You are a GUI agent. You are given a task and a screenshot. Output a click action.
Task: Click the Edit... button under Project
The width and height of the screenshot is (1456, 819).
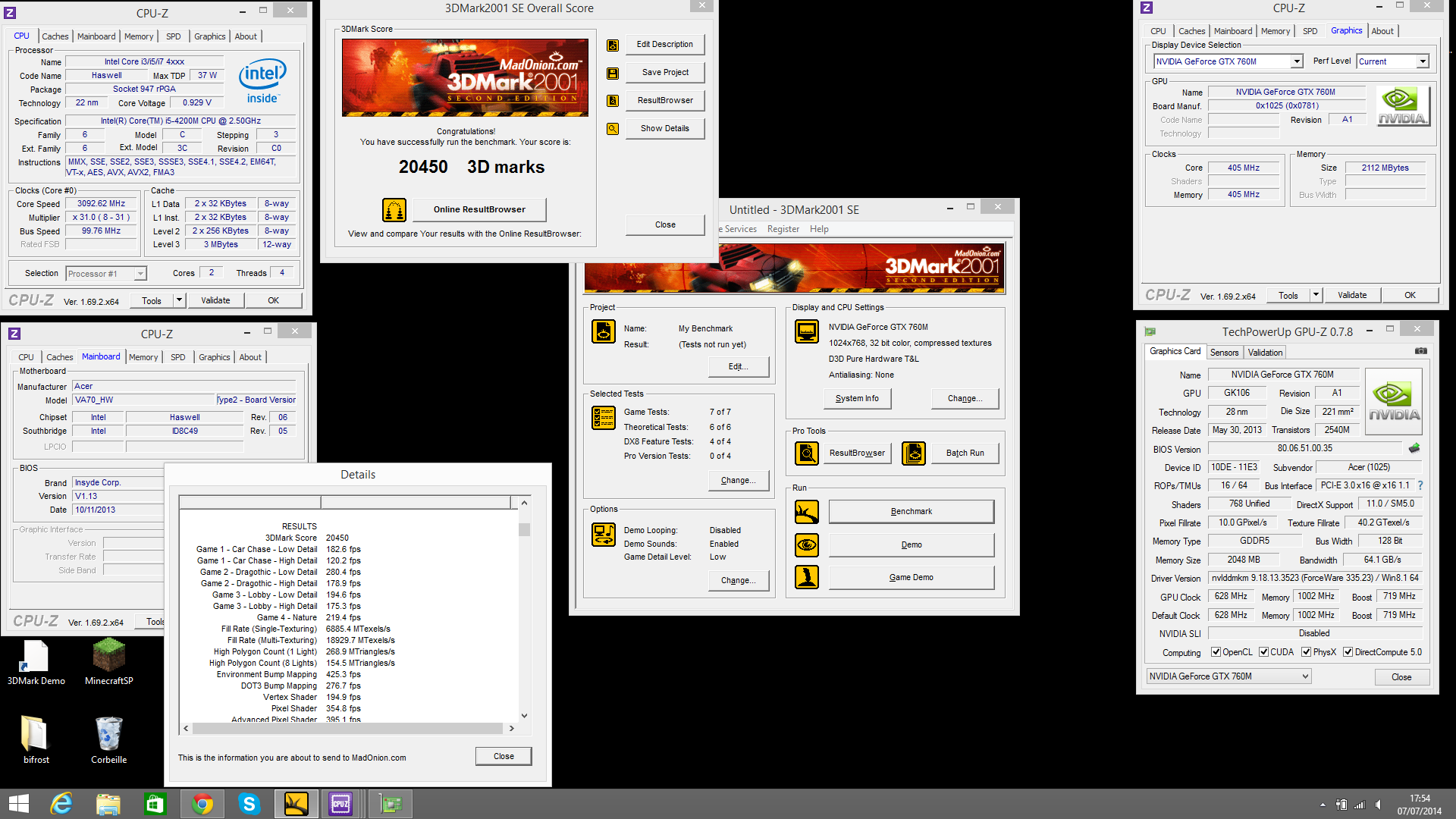coord(738,366)
